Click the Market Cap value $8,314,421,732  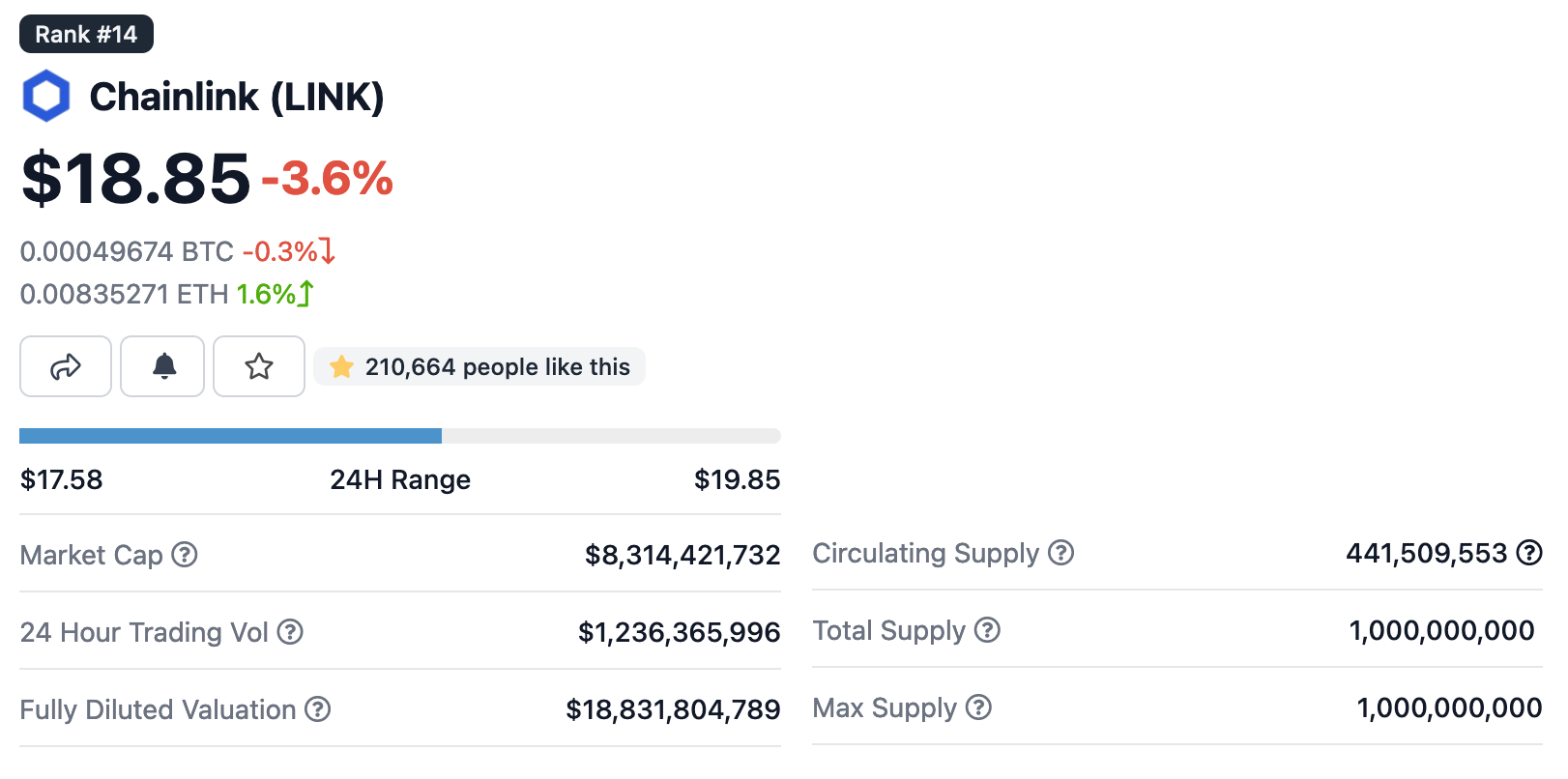pyautogui.click(x=682, y=555)
